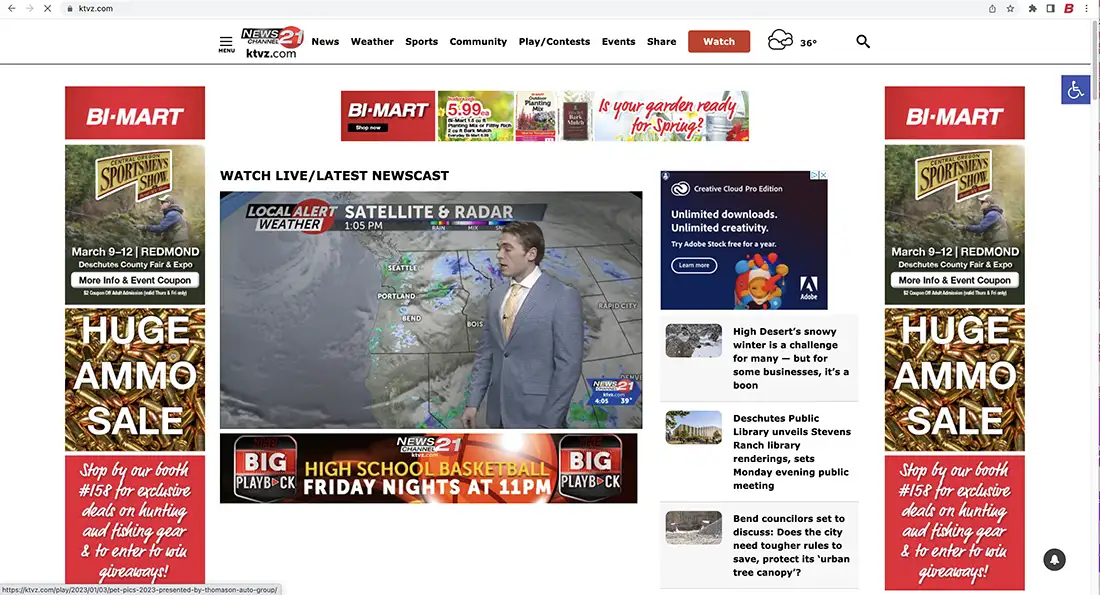Click the share page icon in address bar
Image resolution: width=1100 pixels, height=595 pixels.
[992, 8]
